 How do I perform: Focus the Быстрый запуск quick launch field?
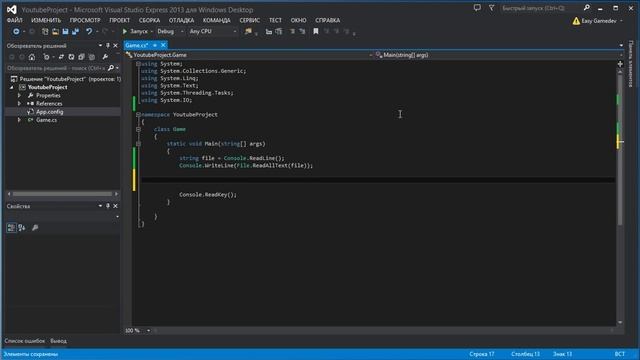(x=542, y=8)
